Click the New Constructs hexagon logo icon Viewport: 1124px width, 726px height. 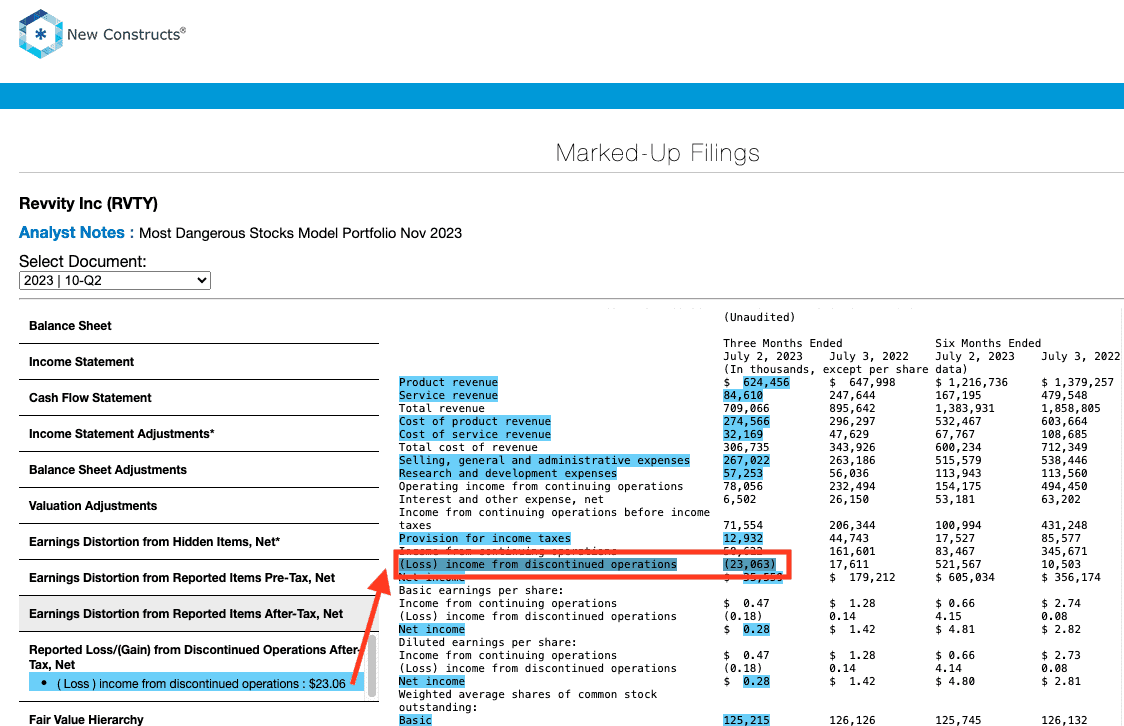41,34
